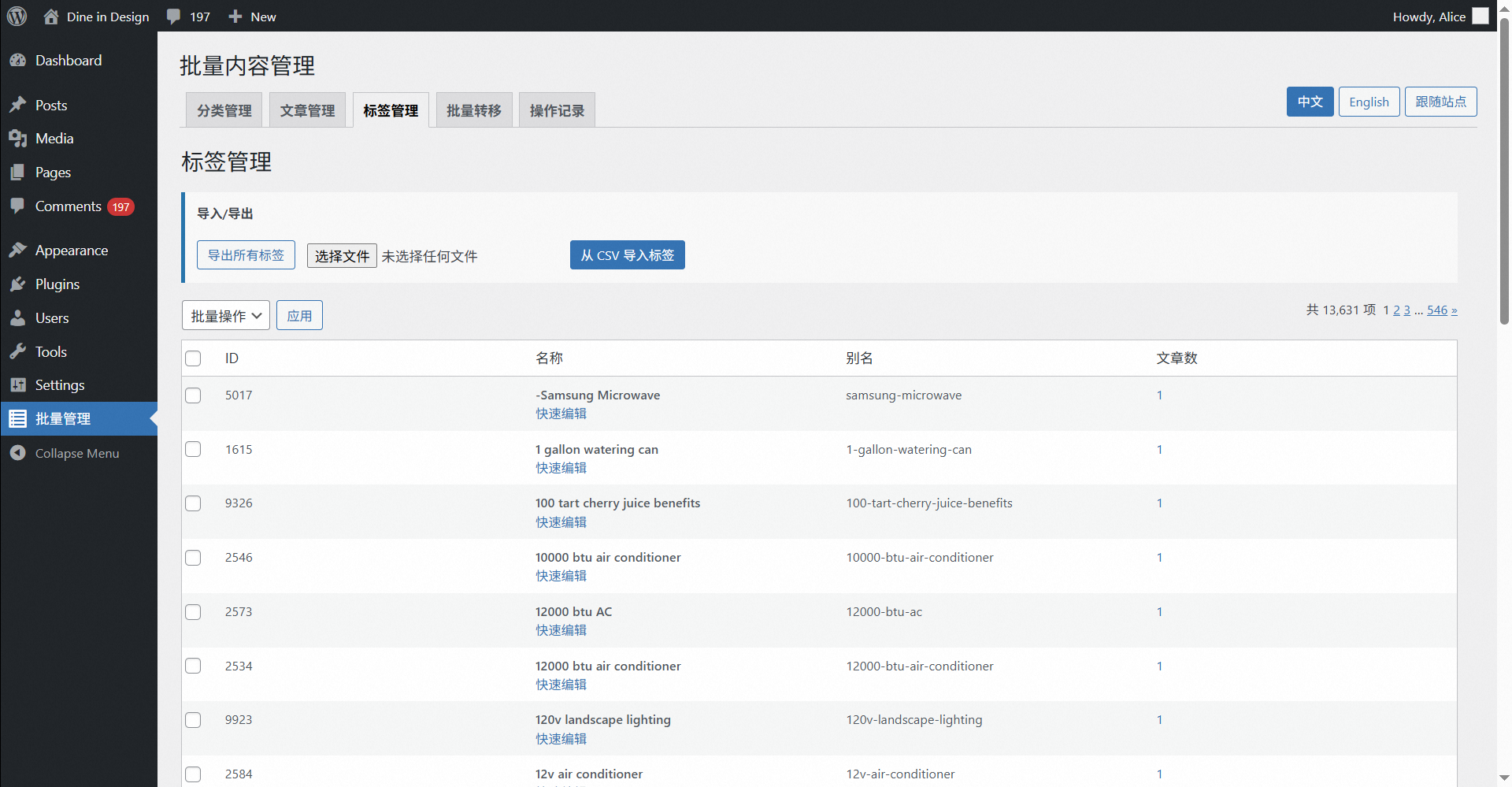The height and width of the screenshot is (787, 1512).
Task: Click the comments bubble icon in admin bar
Action: click(174, 17)
